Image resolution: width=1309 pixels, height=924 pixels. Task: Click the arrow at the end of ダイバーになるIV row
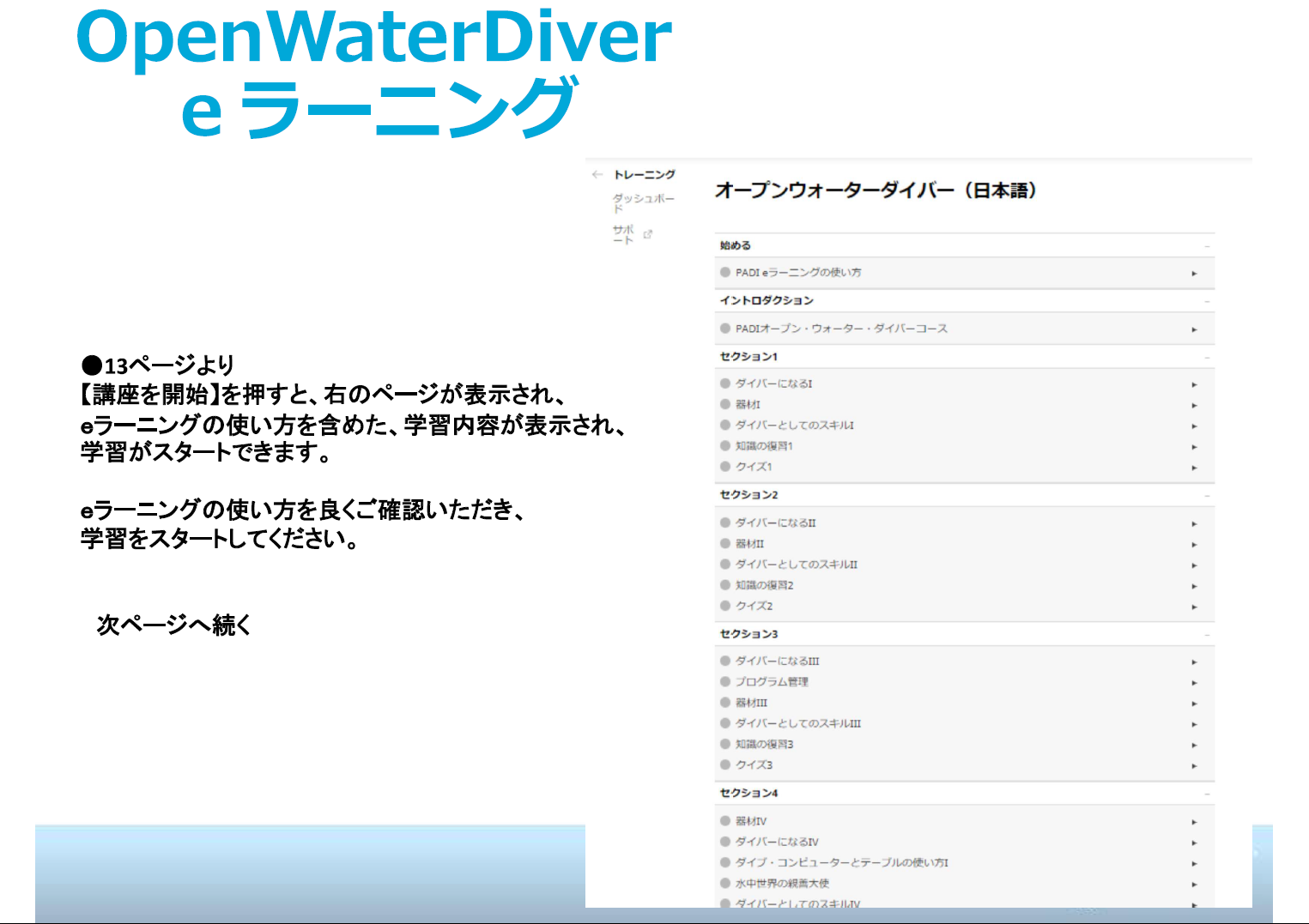[1194, 842]
